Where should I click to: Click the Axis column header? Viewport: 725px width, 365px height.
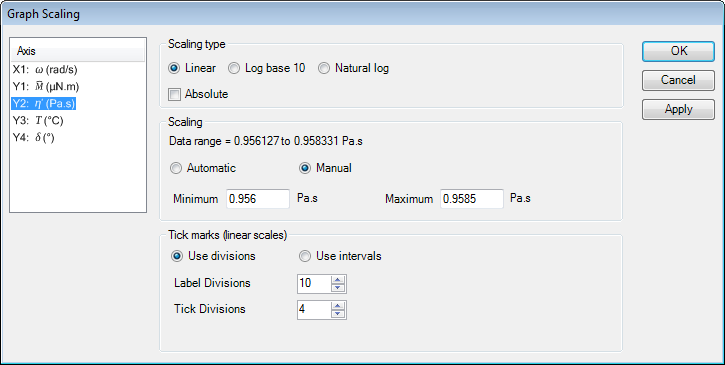(x=78, y=50)
